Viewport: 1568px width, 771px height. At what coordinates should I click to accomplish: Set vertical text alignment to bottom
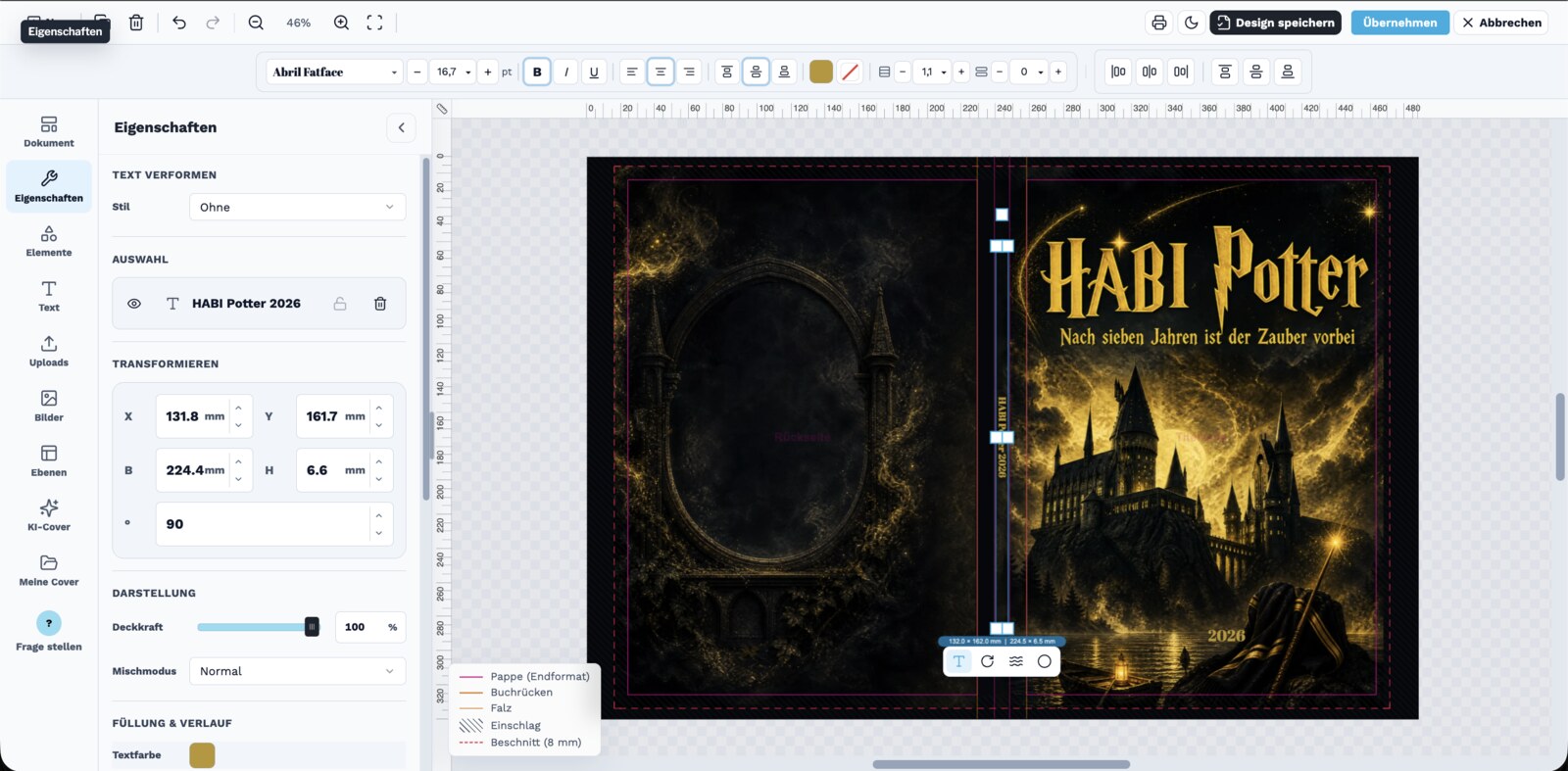pyautogui.click(x=784, y=72)
